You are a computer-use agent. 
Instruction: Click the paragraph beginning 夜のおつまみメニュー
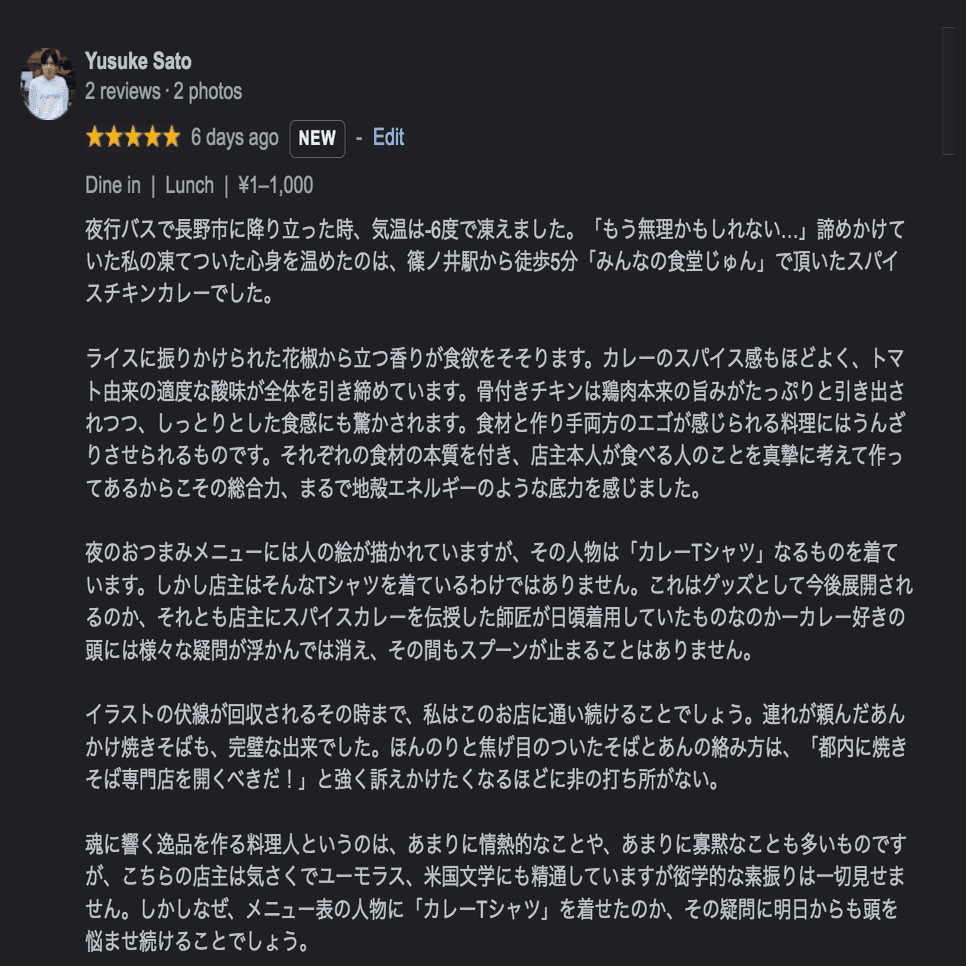tap(495, 602)
